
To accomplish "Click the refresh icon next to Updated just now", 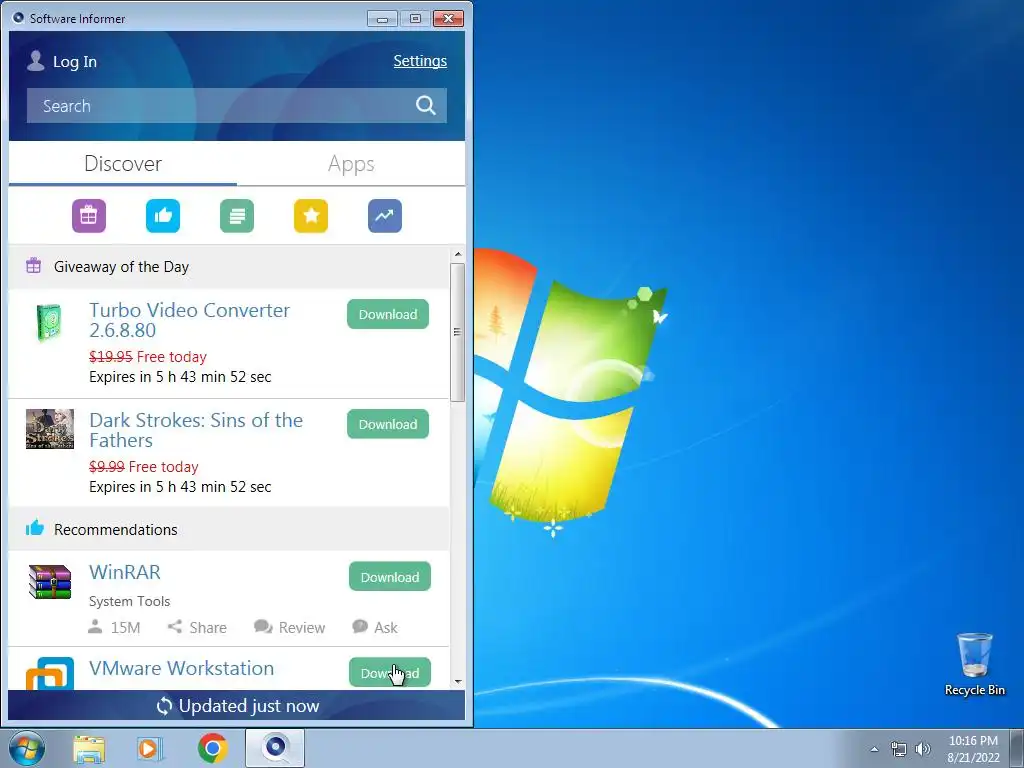I will (164, 706).
